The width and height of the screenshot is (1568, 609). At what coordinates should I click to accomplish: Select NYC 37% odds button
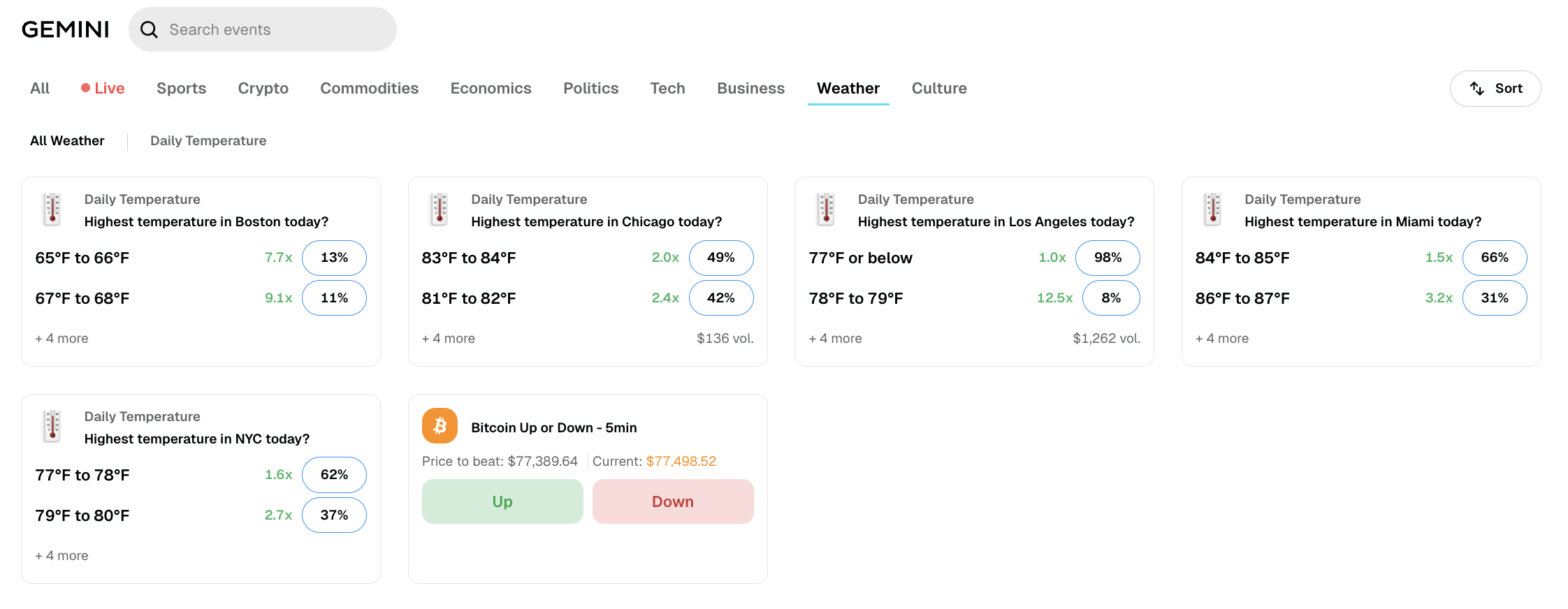334,515
